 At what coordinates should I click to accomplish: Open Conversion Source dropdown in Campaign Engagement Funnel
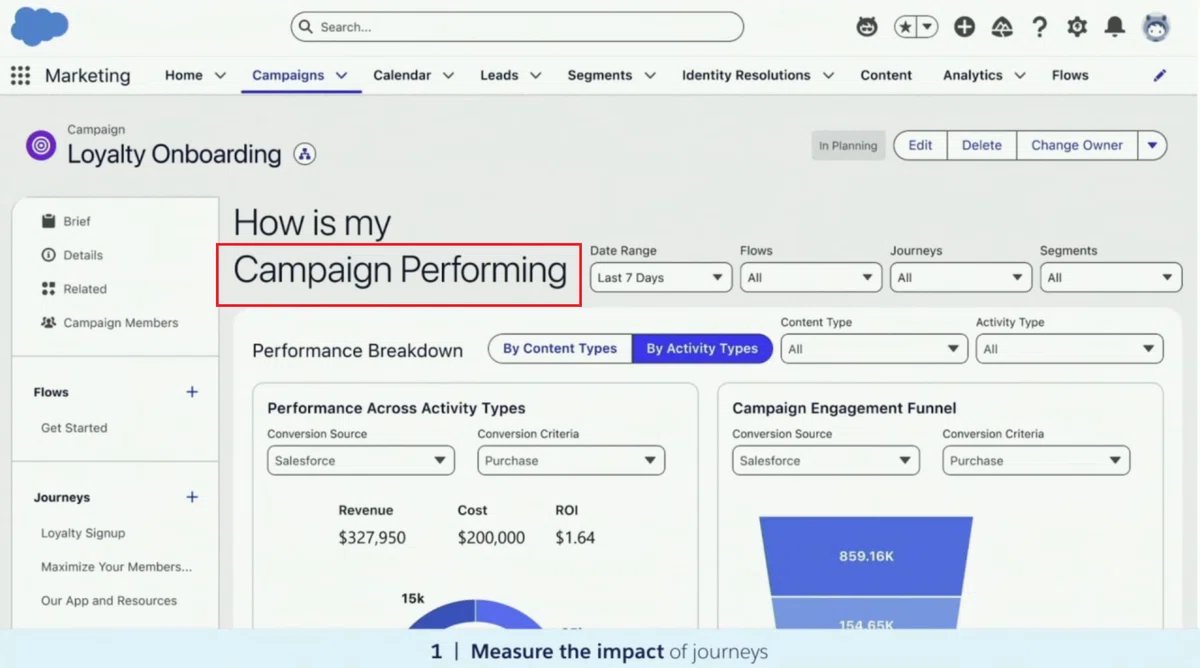(x=826, y=461)
